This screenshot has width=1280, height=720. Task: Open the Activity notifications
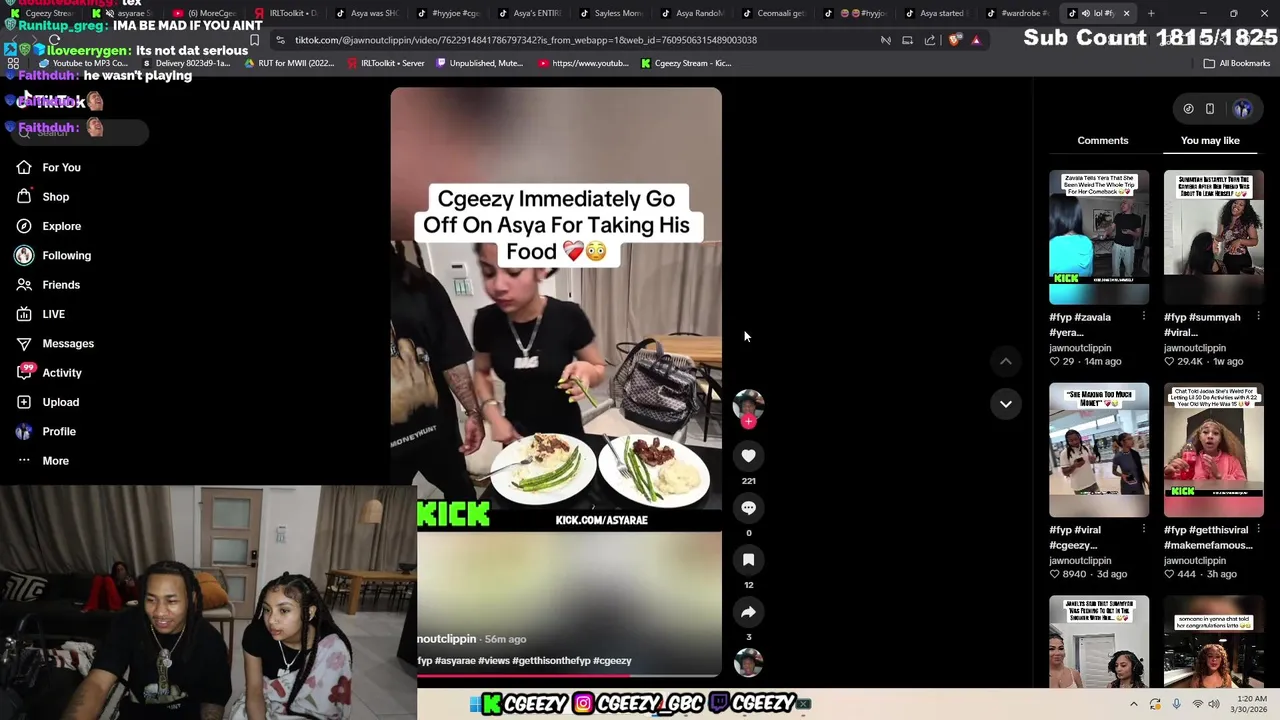tap(49, 373)
